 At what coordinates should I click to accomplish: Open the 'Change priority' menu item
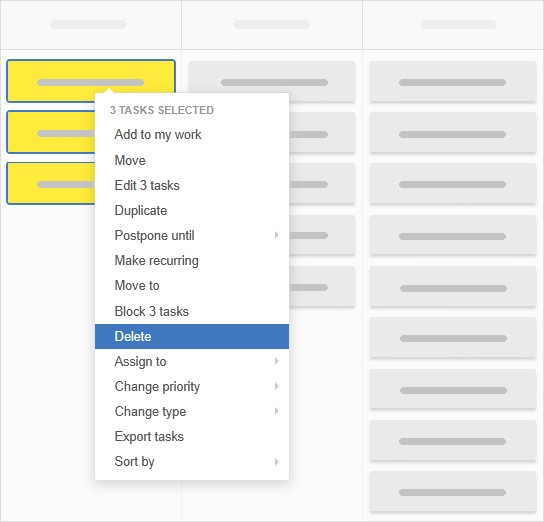click(192, 386)
